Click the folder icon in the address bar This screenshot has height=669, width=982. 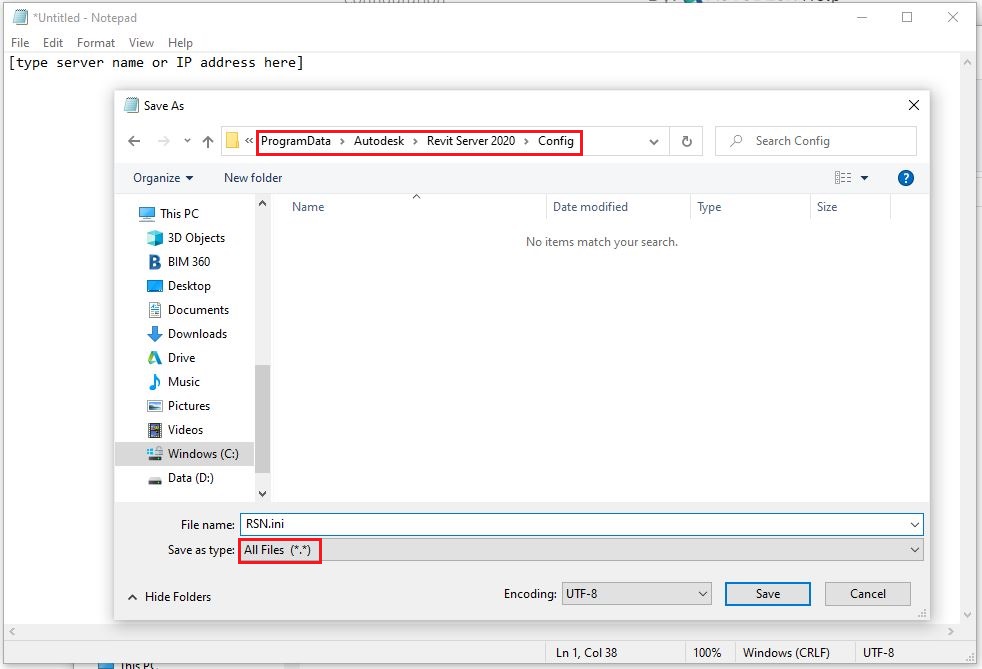(x=232, y=141)
